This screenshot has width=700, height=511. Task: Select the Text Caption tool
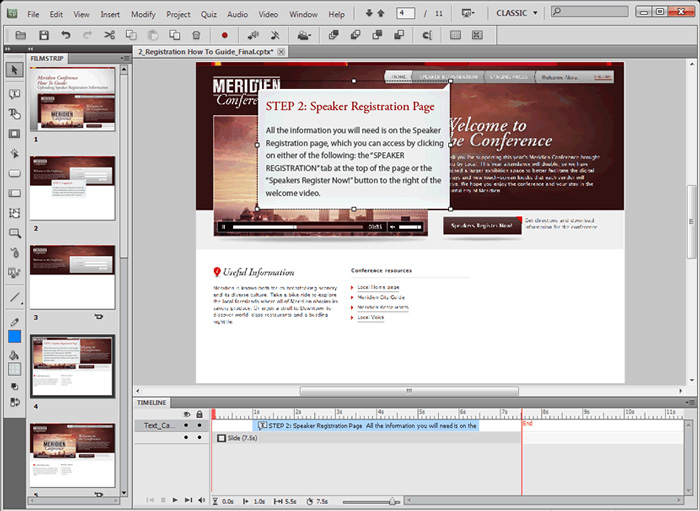tap(14, 93)
